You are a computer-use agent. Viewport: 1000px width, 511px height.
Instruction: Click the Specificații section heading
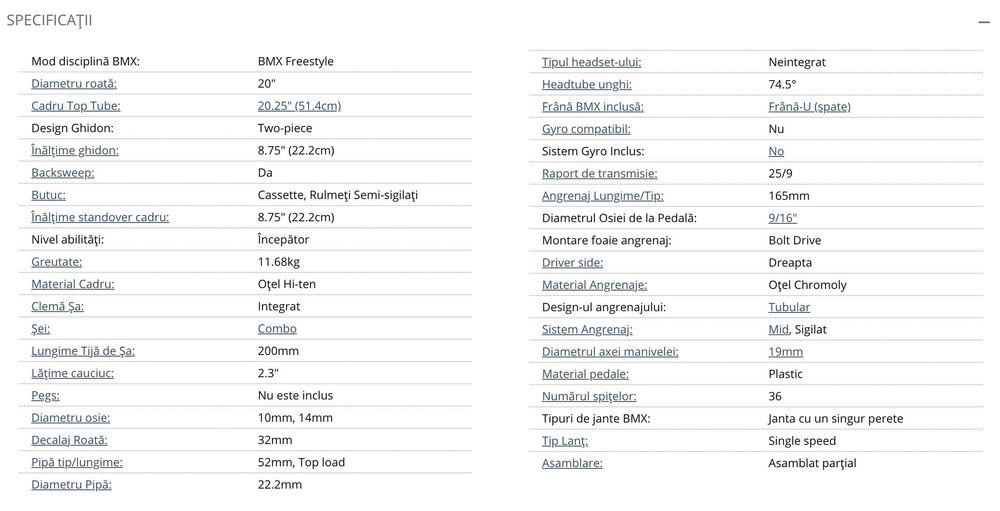49,21
